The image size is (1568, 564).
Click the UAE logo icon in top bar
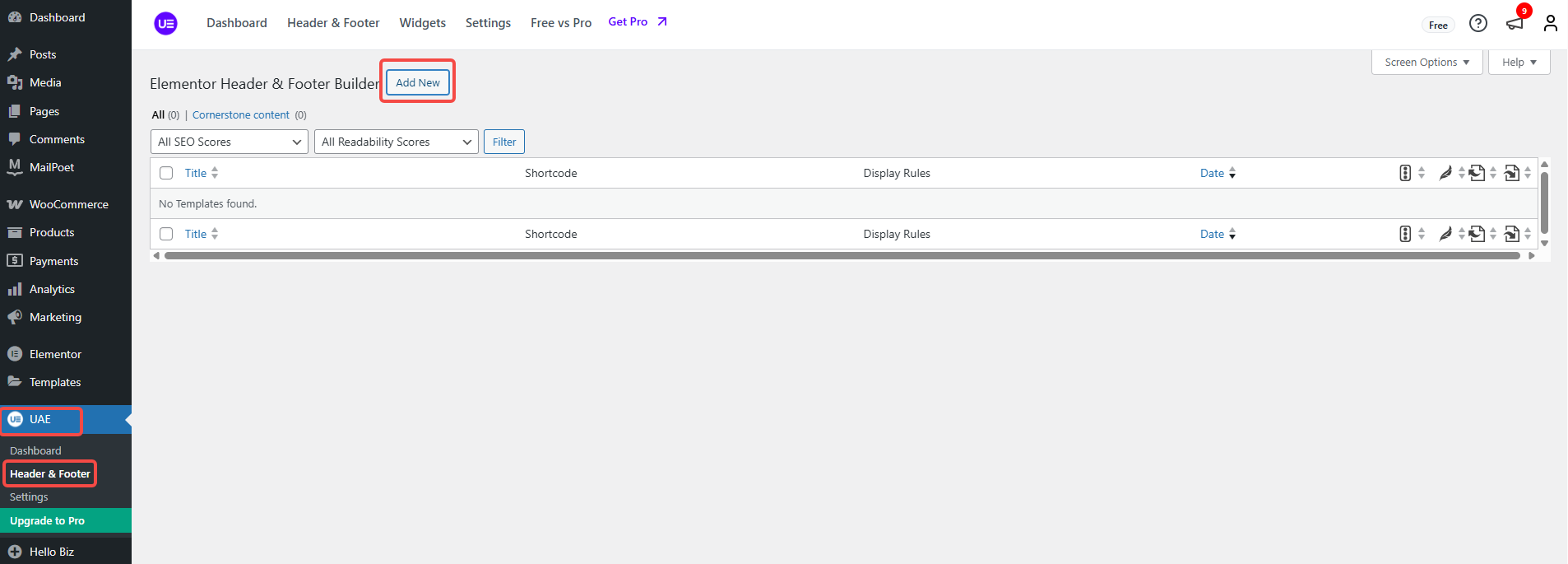pos(165,24)
